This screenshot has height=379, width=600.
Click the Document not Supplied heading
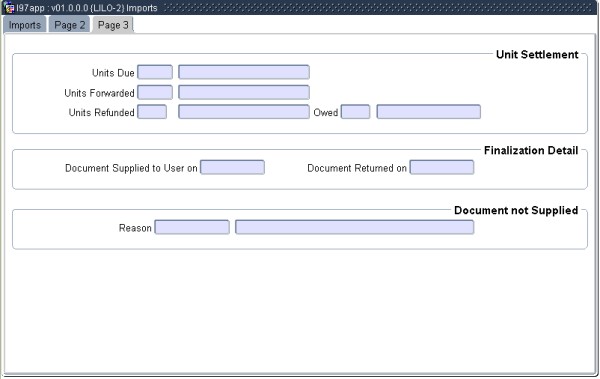pos(516,210)
